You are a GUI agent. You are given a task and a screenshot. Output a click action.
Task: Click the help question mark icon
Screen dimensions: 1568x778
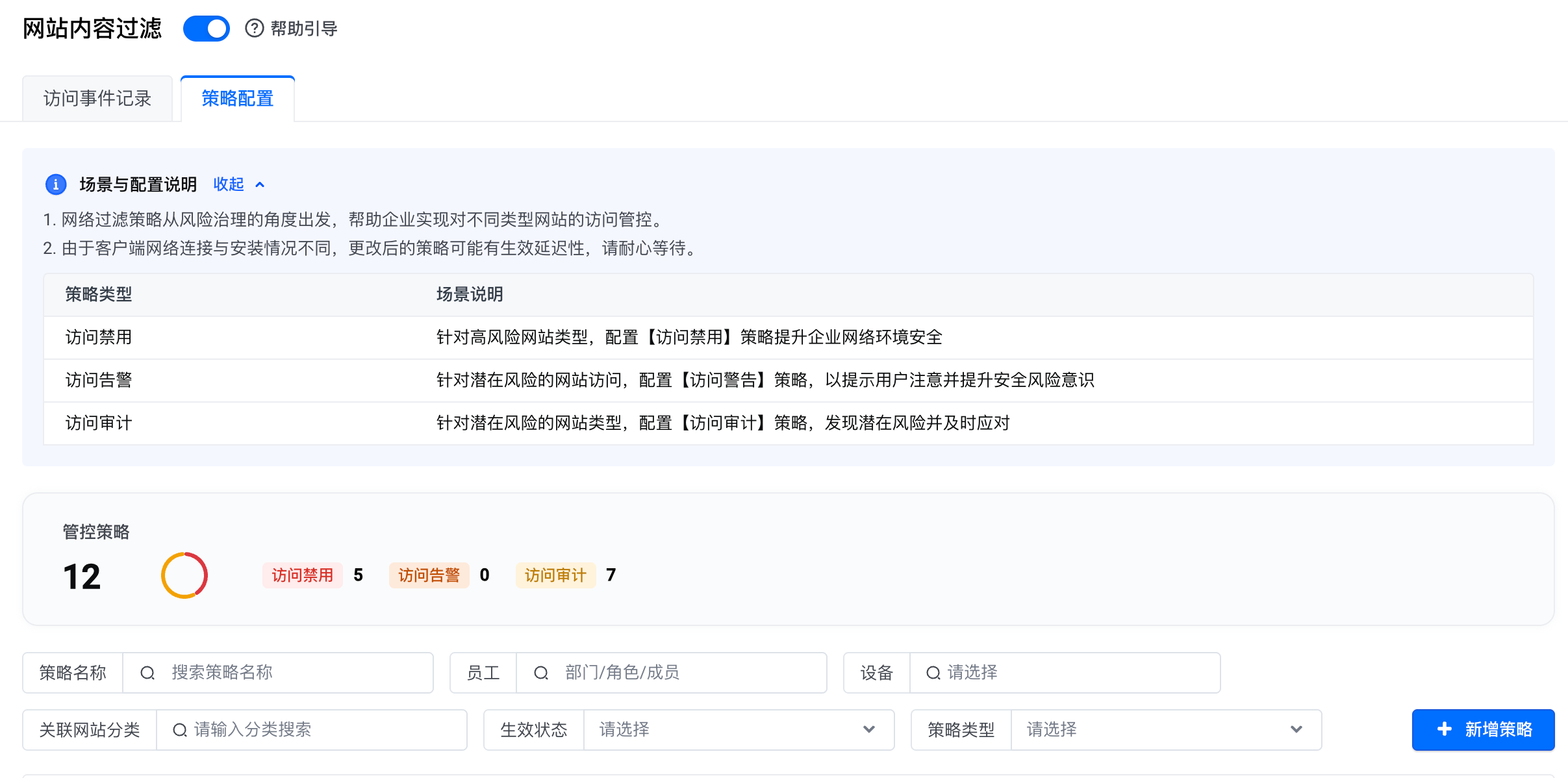click(x=254, y=29)
